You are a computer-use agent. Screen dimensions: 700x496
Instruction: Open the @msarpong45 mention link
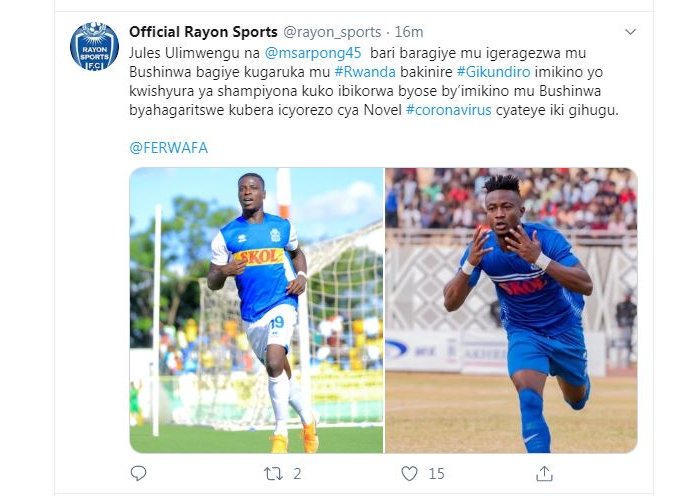(x=312, y=53)
